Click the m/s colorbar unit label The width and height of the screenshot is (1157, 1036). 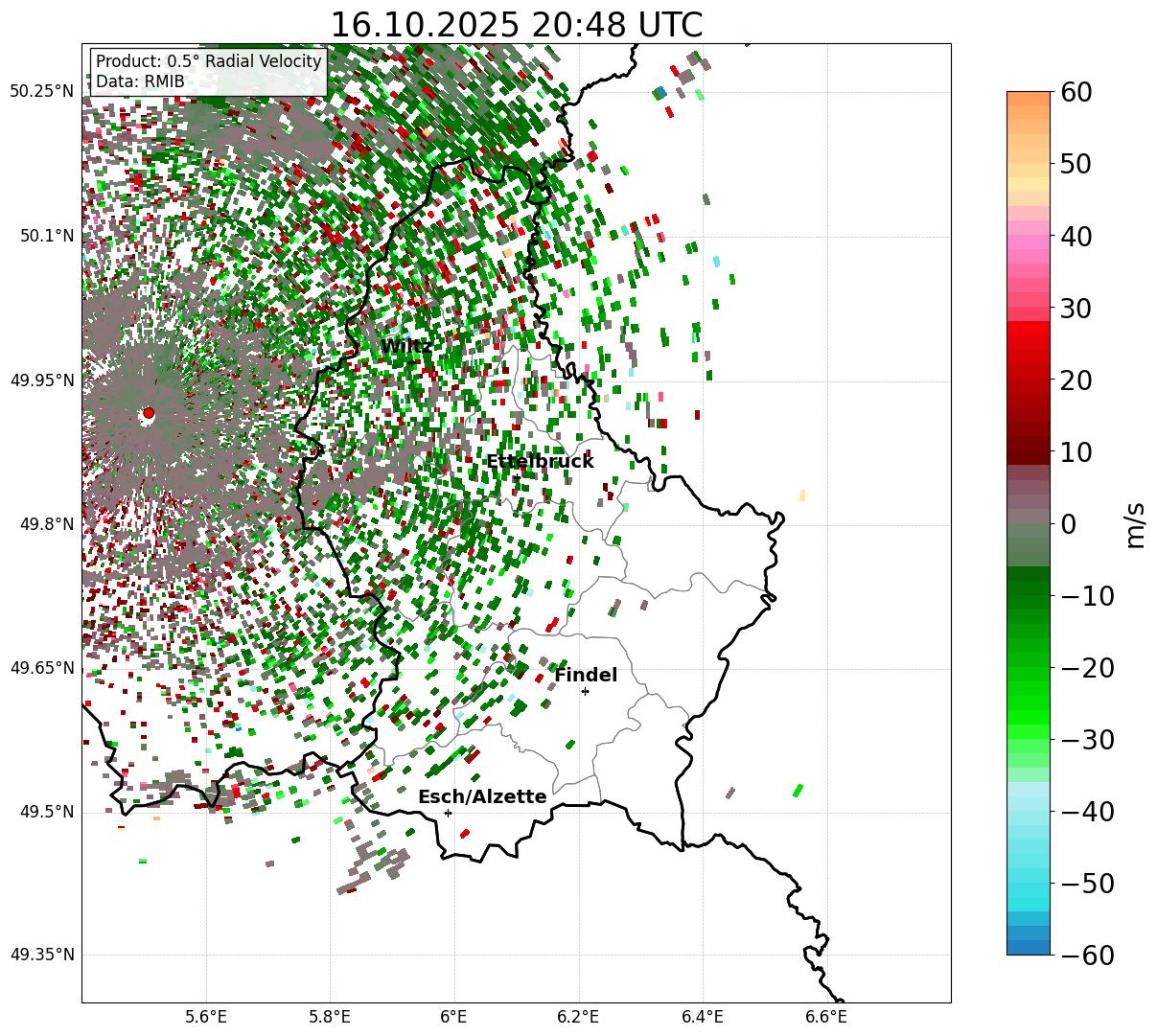(x=1136, y=523)
